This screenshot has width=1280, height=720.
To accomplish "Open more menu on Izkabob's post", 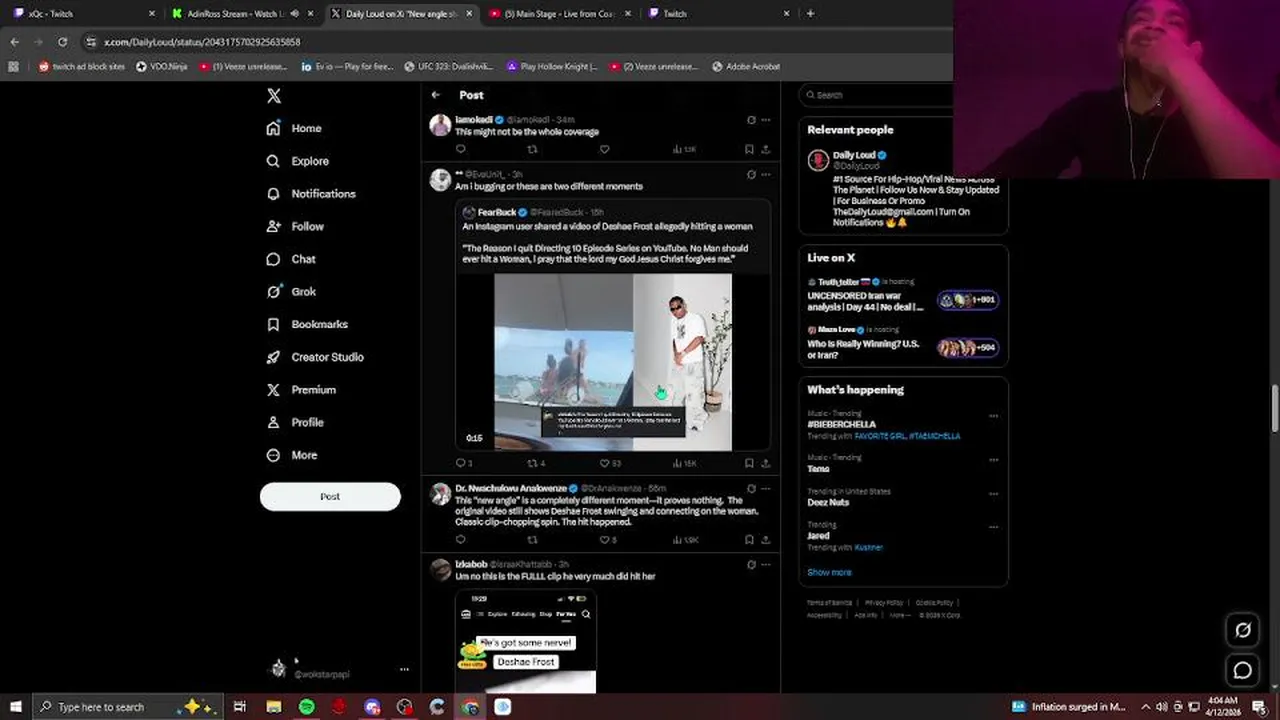I will pos(766,564).
